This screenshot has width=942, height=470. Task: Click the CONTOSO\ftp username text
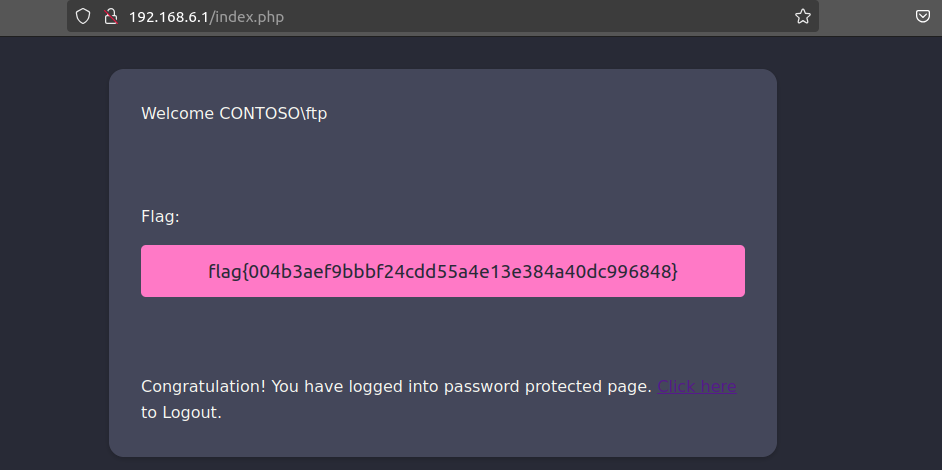coord(273,113)
